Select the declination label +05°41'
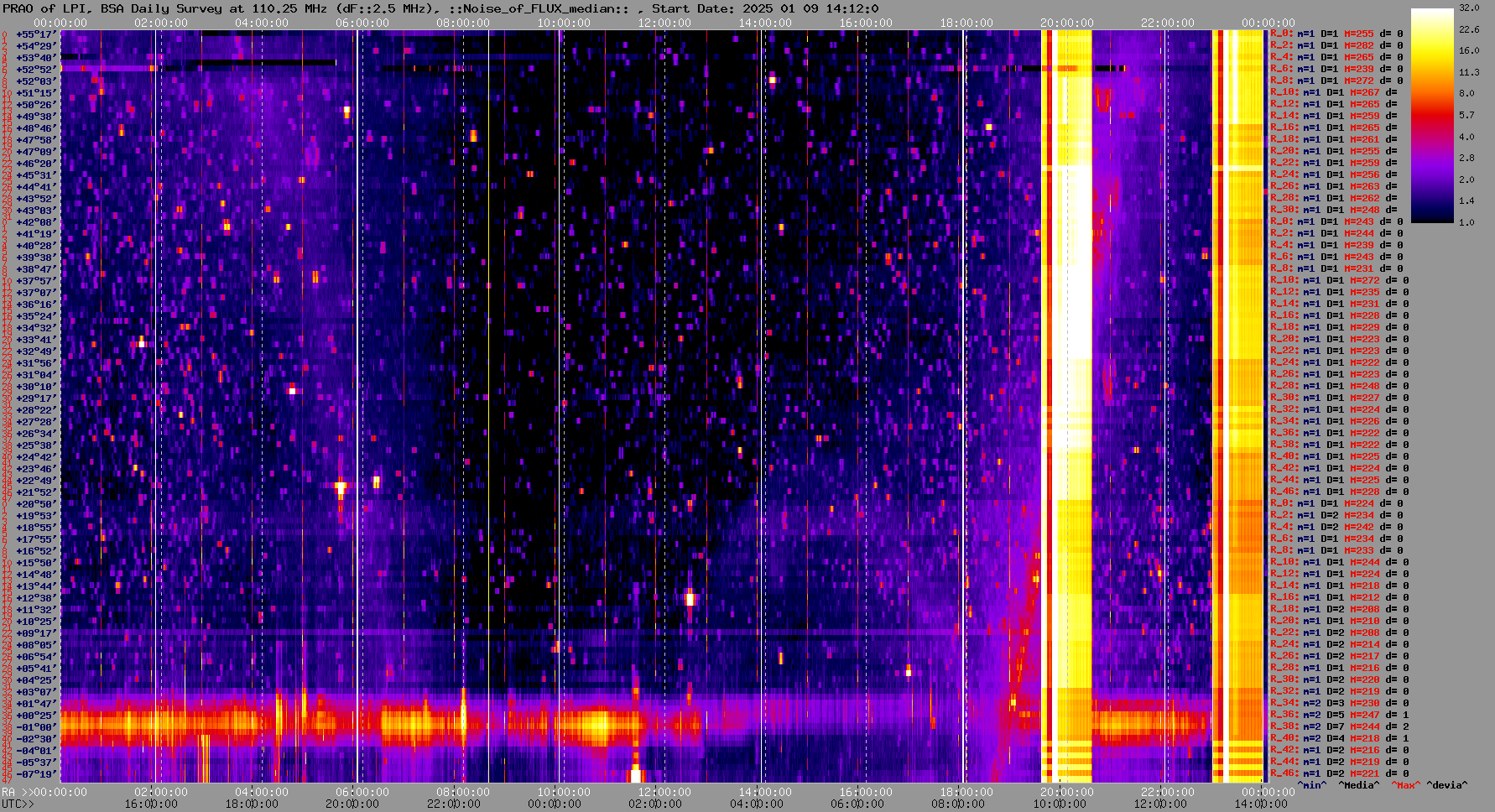The height and width of the screenshot is (812, 1495). [36, 669]
